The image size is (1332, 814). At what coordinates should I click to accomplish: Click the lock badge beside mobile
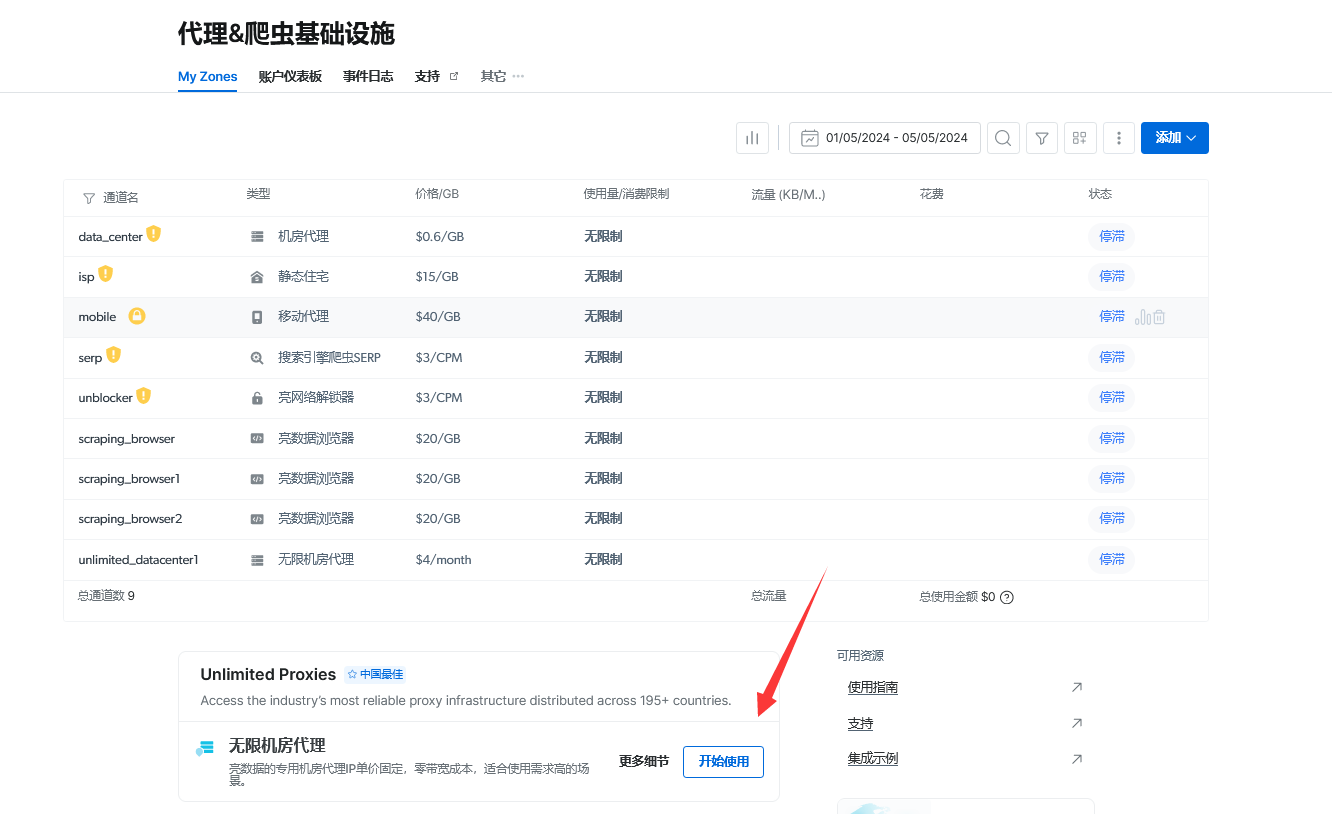click(137, 316)
